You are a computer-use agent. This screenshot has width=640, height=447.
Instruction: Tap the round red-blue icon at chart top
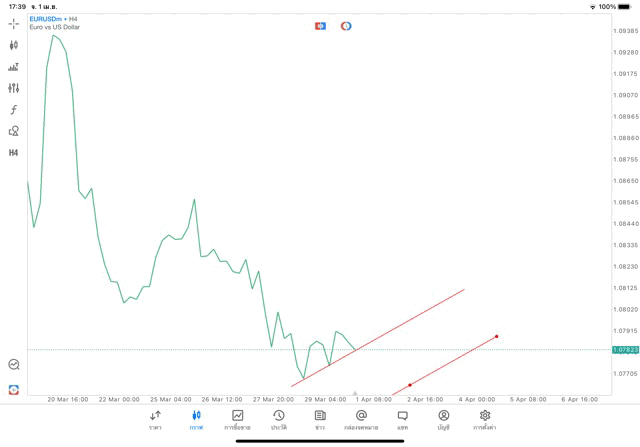pos(346,26)
